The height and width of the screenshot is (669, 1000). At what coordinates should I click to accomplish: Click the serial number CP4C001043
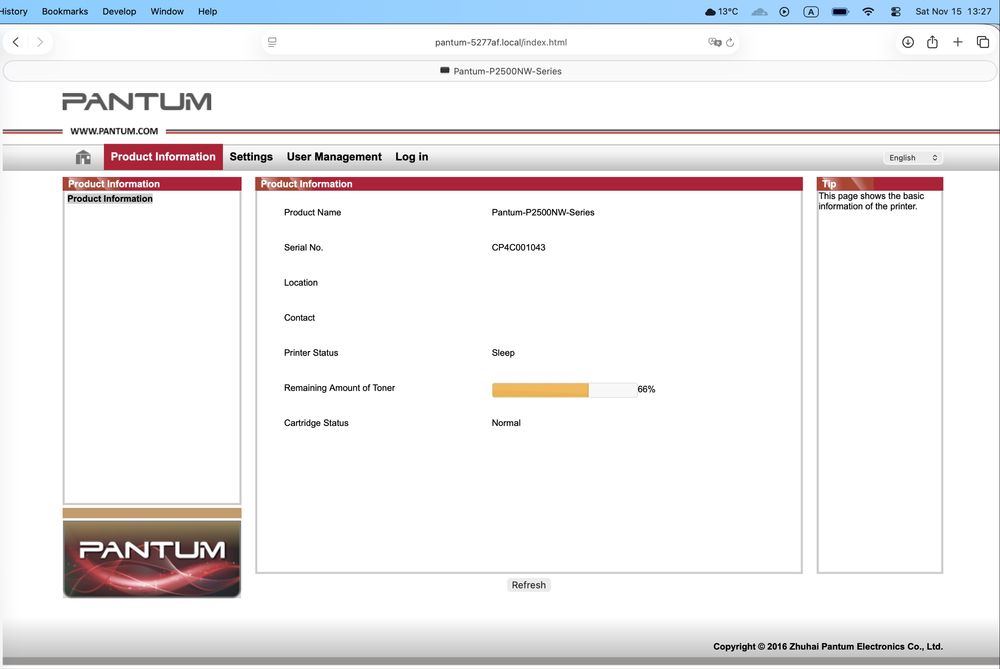click(518, 247)
